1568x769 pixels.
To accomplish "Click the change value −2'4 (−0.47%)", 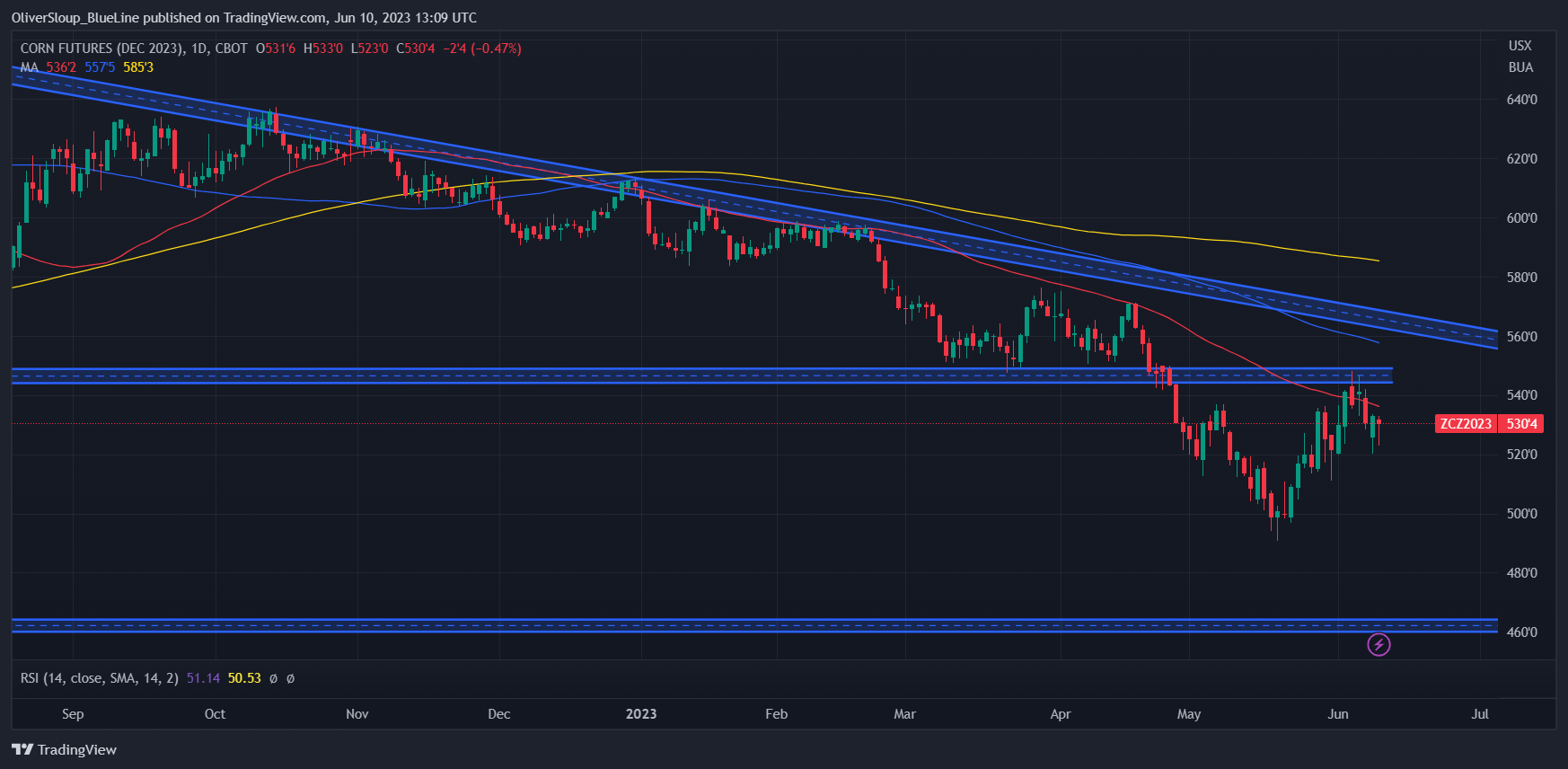I will [482, 49].
